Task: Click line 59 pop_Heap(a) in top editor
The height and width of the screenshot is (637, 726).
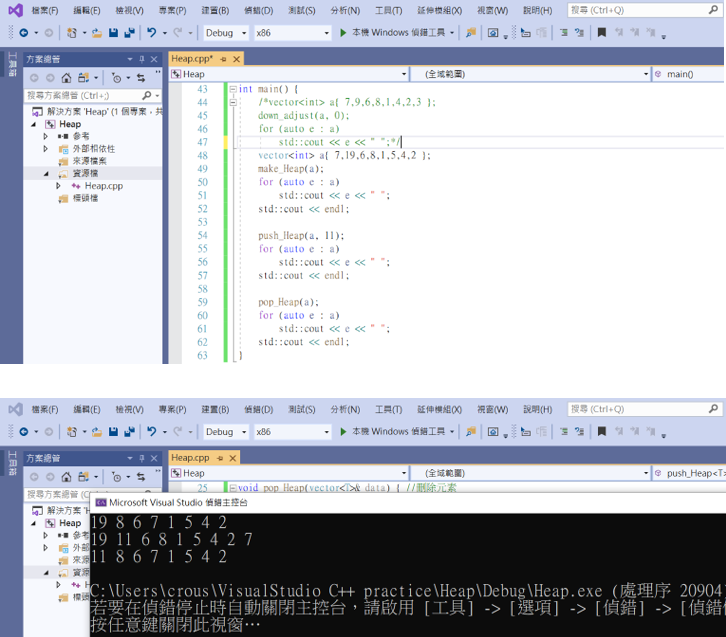Action: tap(288, 302)
